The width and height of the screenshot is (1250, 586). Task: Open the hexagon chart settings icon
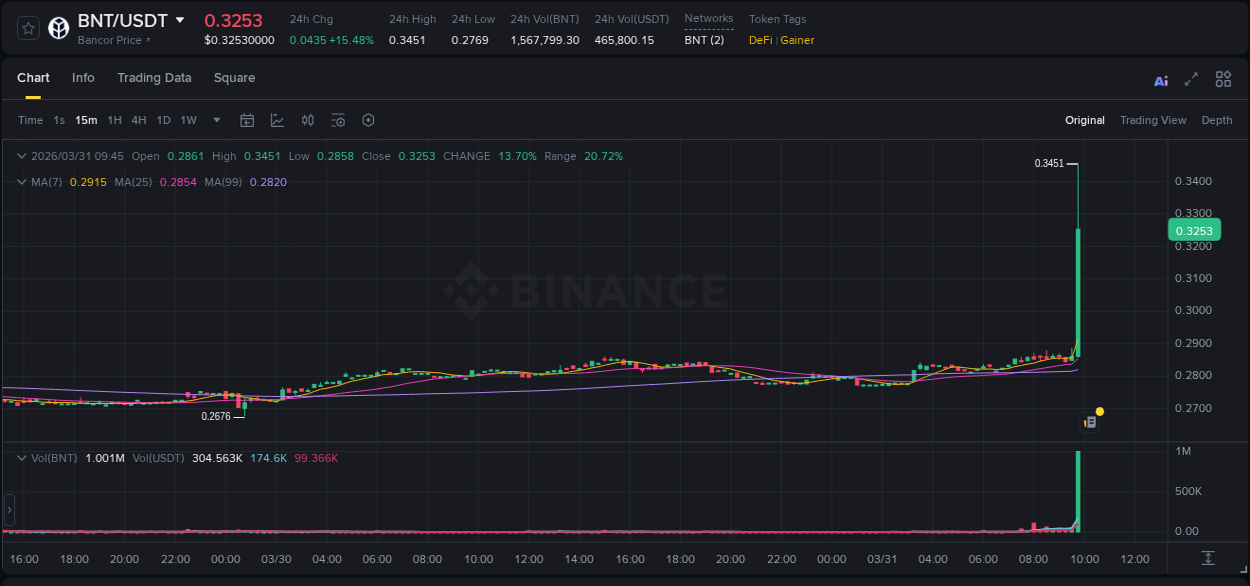tap(368, 120)
